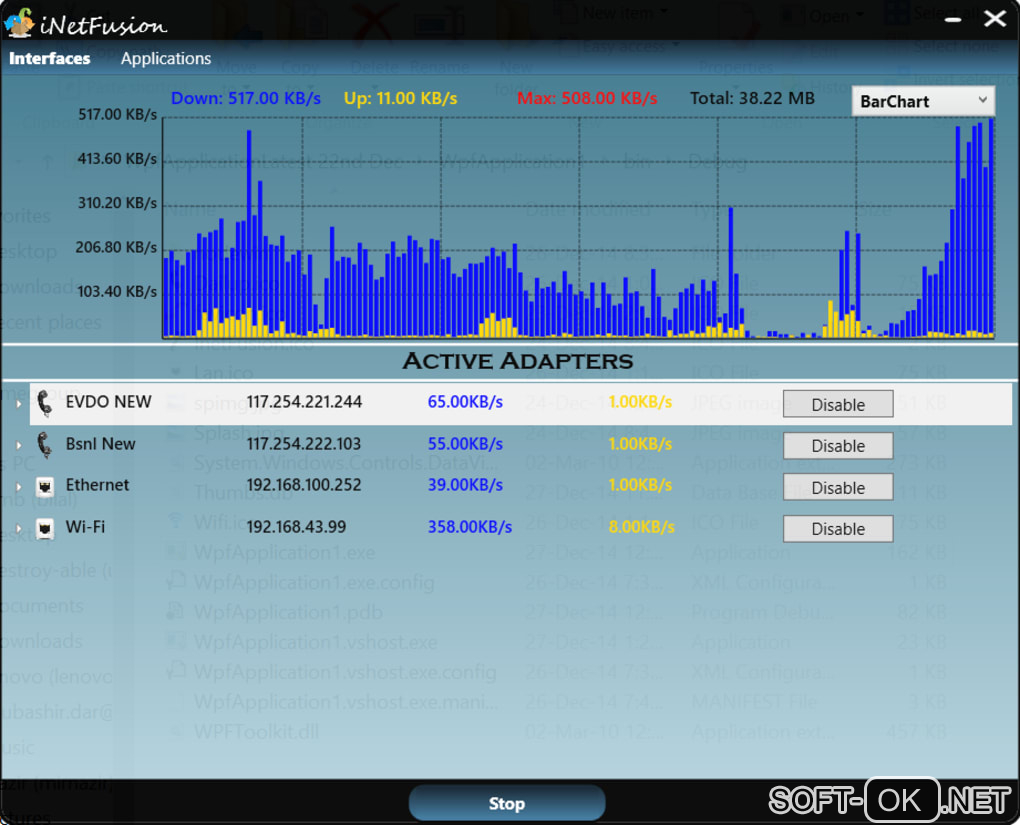
Task: Click the 55.00KB/s download speed value
Action: [465, 444]
